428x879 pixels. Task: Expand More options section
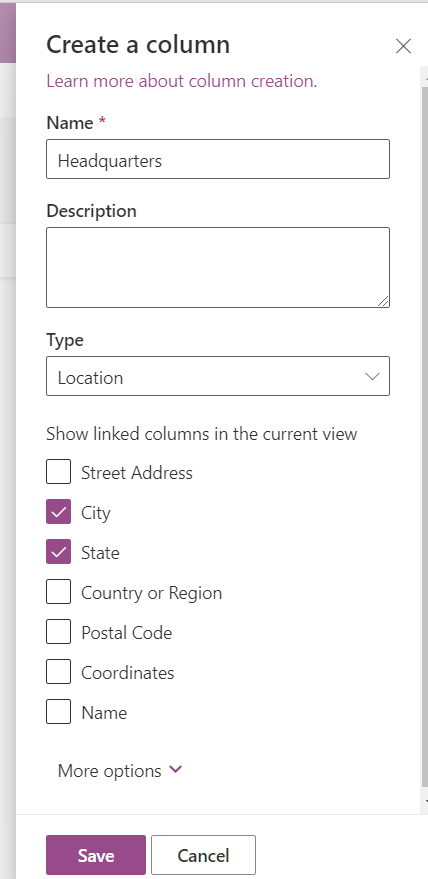(x=119, y=771)
